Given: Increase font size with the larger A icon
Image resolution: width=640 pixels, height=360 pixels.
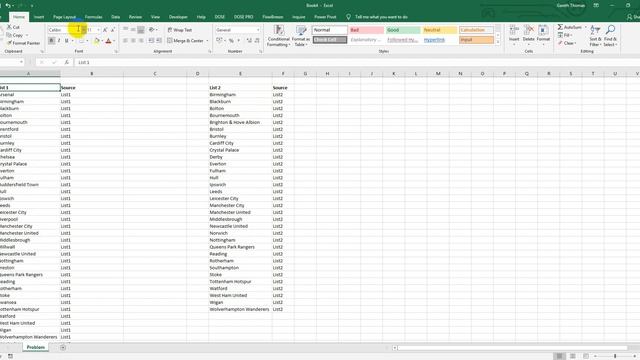Looking at the screenshot, I should pyautogui.click(x=105, y=30).
